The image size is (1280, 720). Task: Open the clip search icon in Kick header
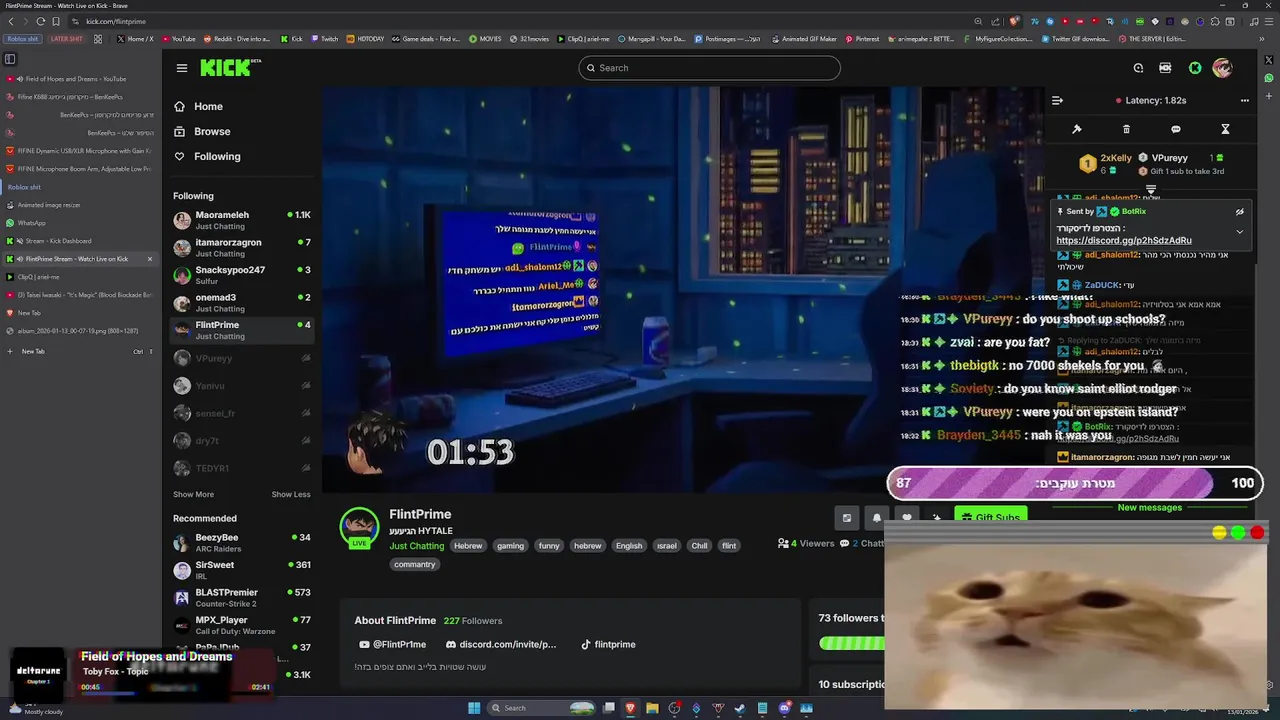[1138, 68]
